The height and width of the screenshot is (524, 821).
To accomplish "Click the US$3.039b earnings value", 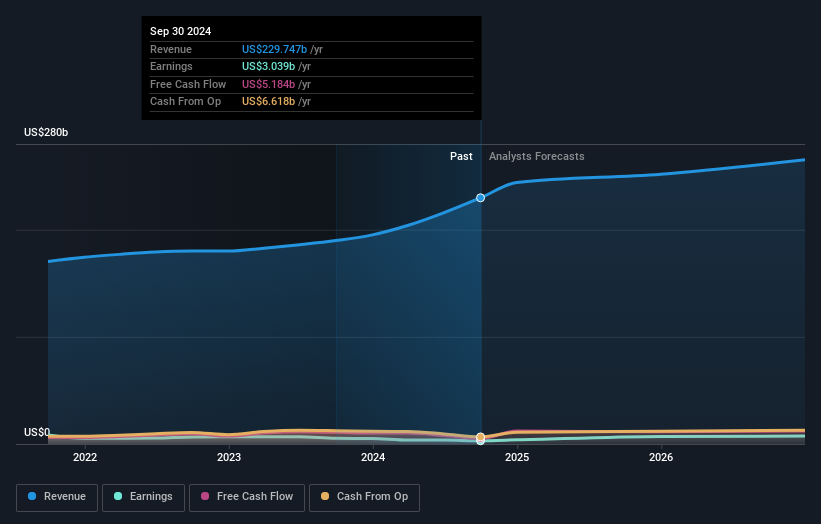I will pyautogui.click(x=269, y=66).
